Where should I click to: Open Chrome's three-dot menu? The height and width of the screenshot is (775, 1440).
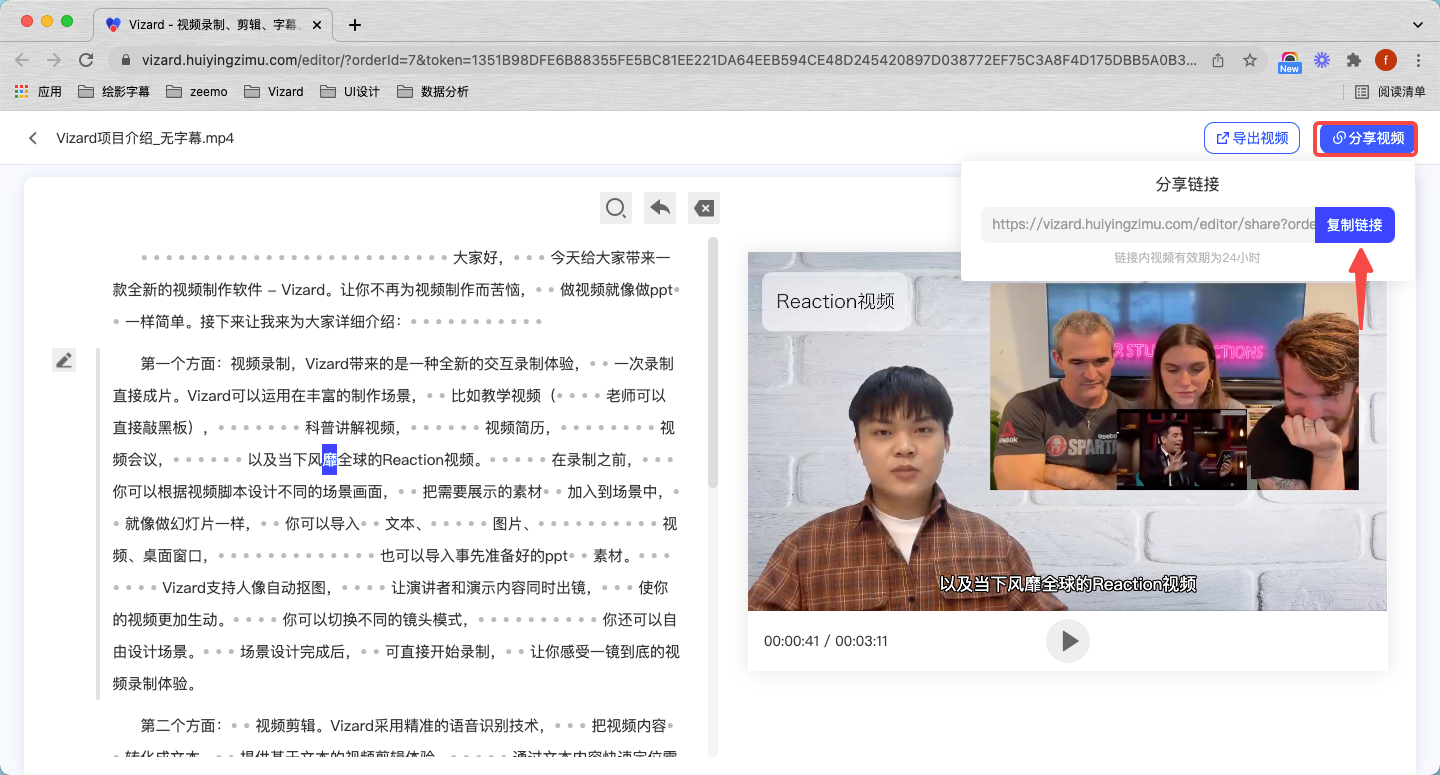pos(1419,60)
